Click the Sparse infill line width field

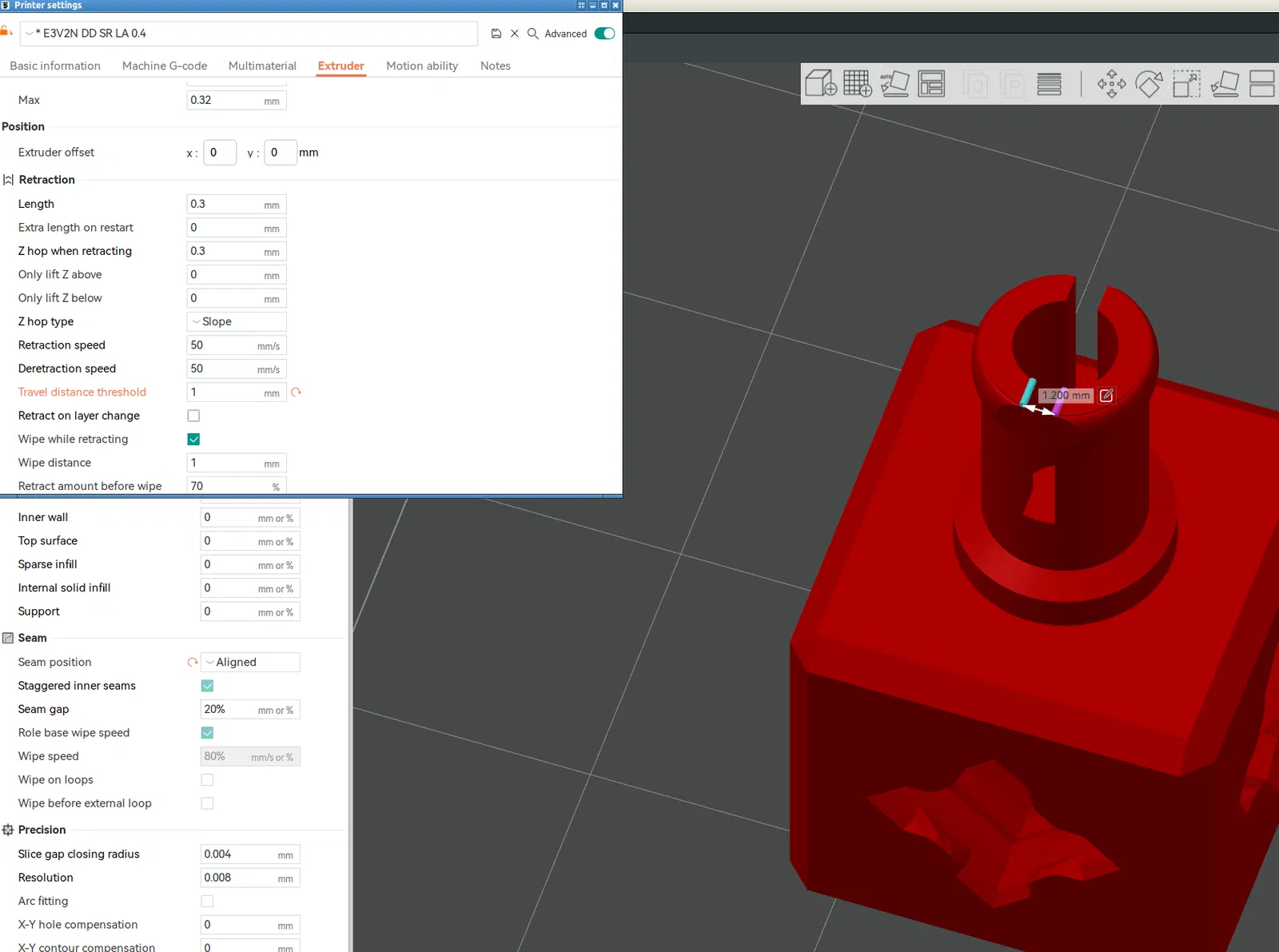[250, 564]
